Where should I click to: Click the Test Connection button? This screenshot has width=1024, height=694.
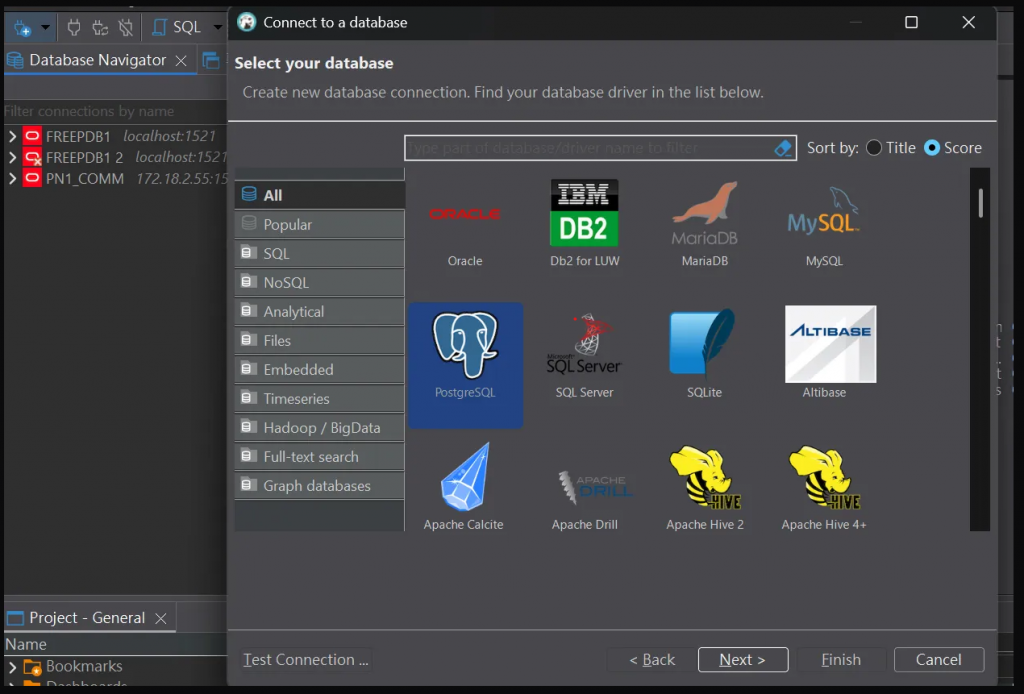tap(306, 659)
